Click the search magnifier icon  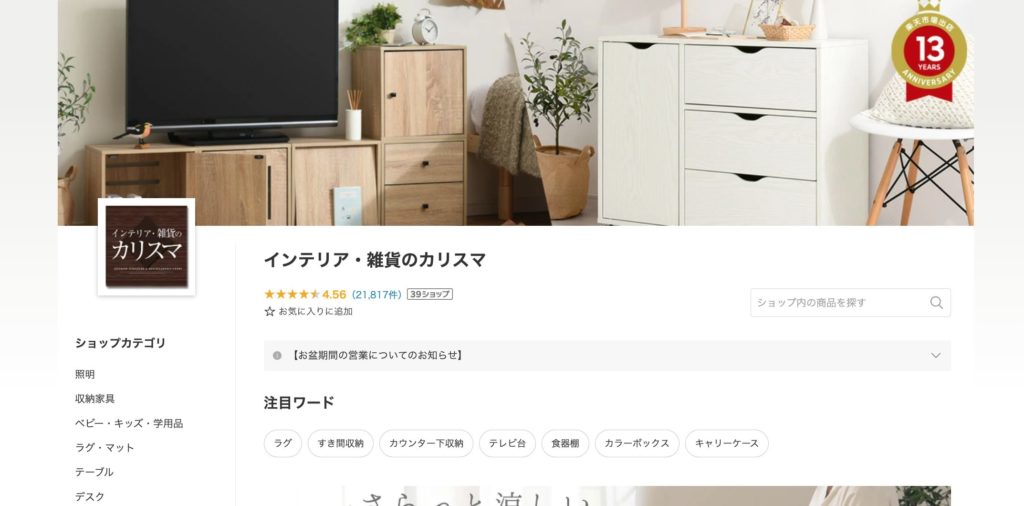[x=936, y=303]
